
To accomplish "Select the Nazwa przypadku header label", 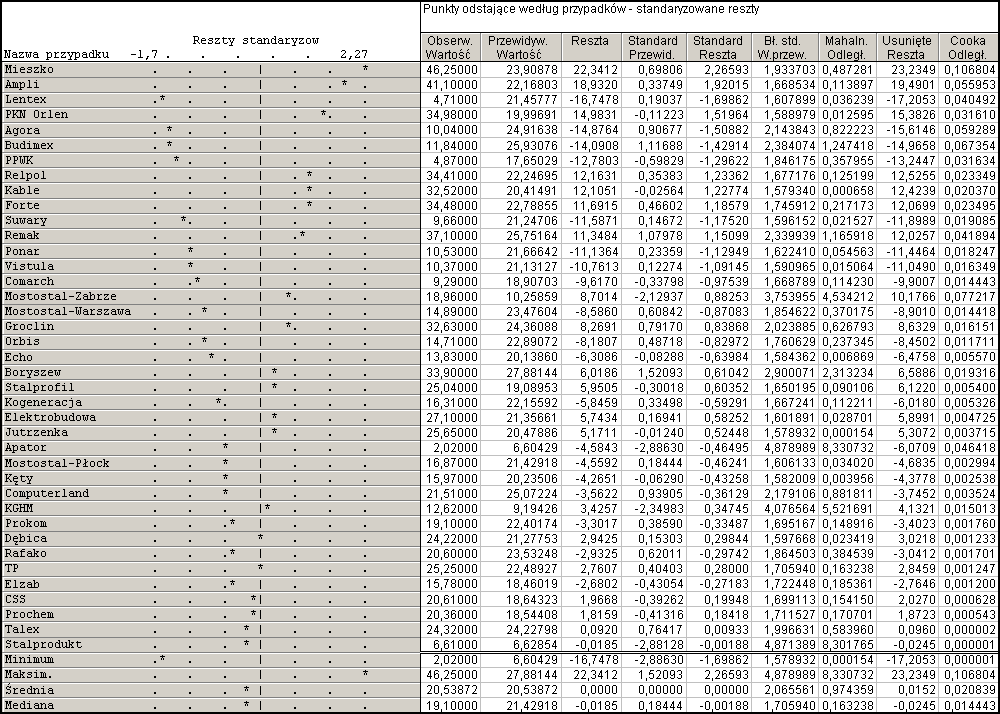I will (x=57, y=55).
